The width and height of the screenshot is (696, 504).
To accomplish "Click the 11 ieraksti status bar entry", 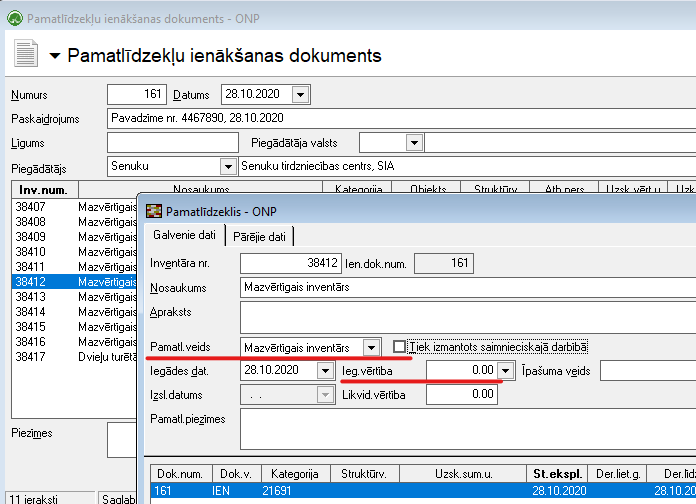I will (50, 498).
